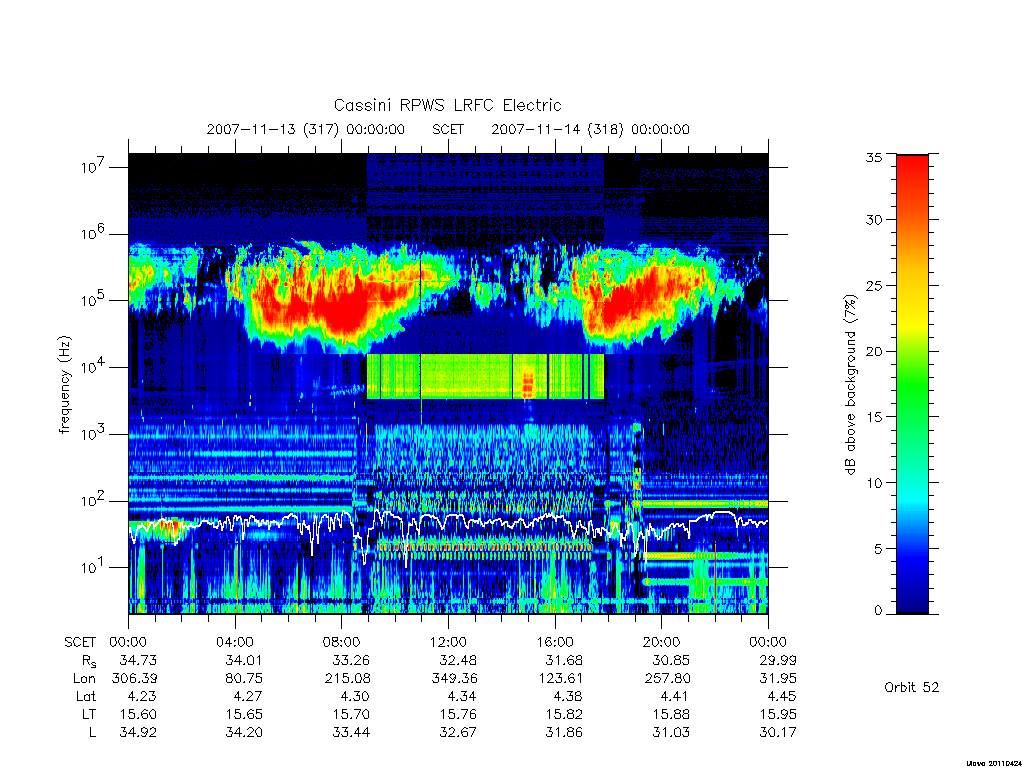The width and height of the screenshot is (1024, 768).
Task: Select Rs value 30.85
Action: tap(671, 660)
